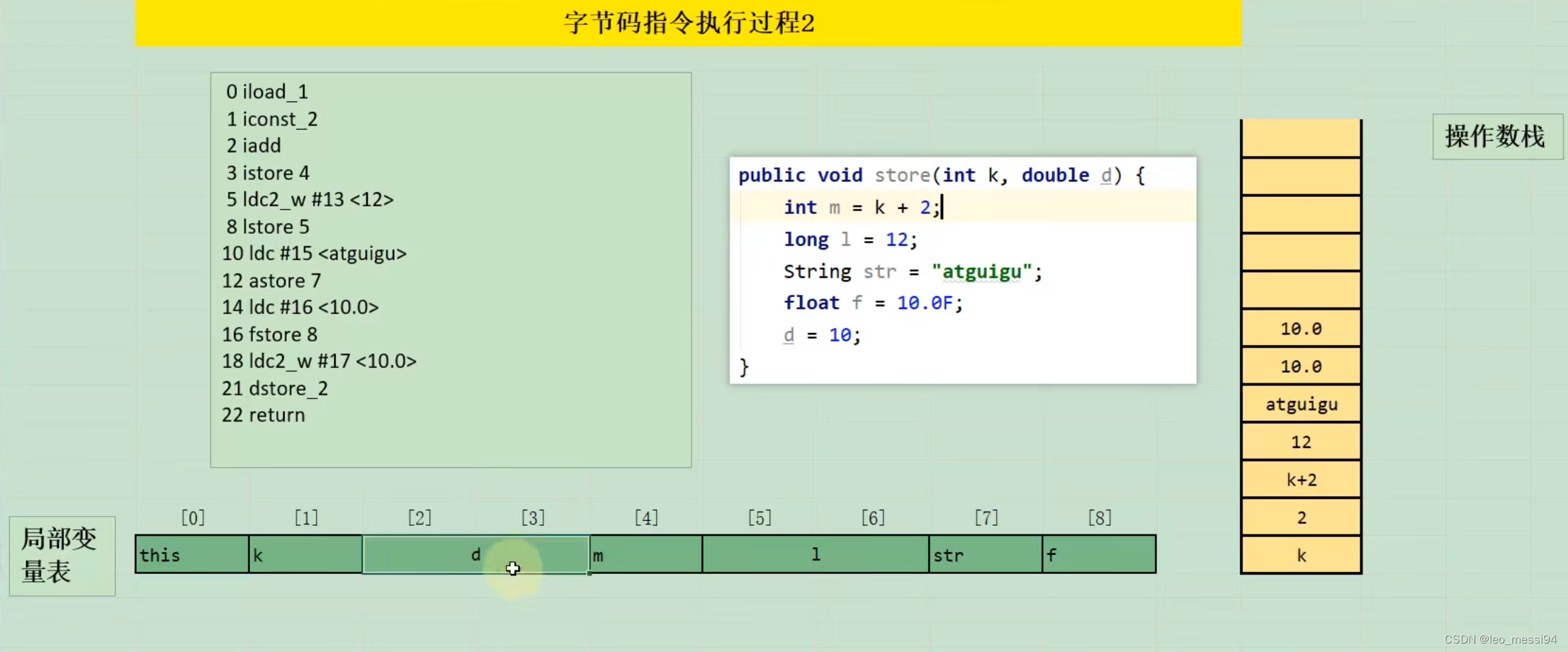The image size is (1568, 652).
Task: Select the topmost empty stack cell
Action: pyautogui.click(x=1301, y=138)
